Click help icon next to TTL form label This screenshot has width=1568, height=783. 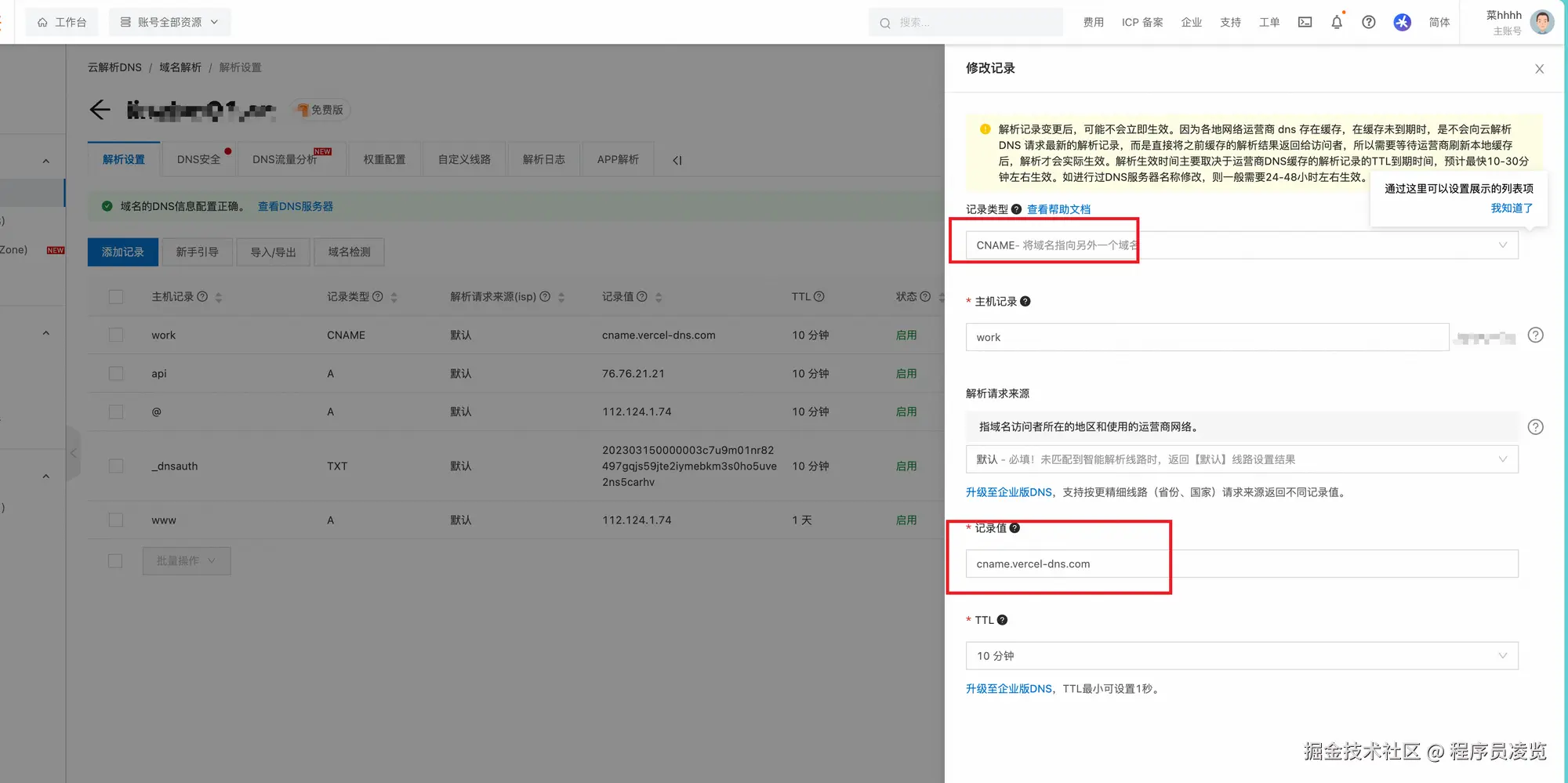coord(1002,620)
